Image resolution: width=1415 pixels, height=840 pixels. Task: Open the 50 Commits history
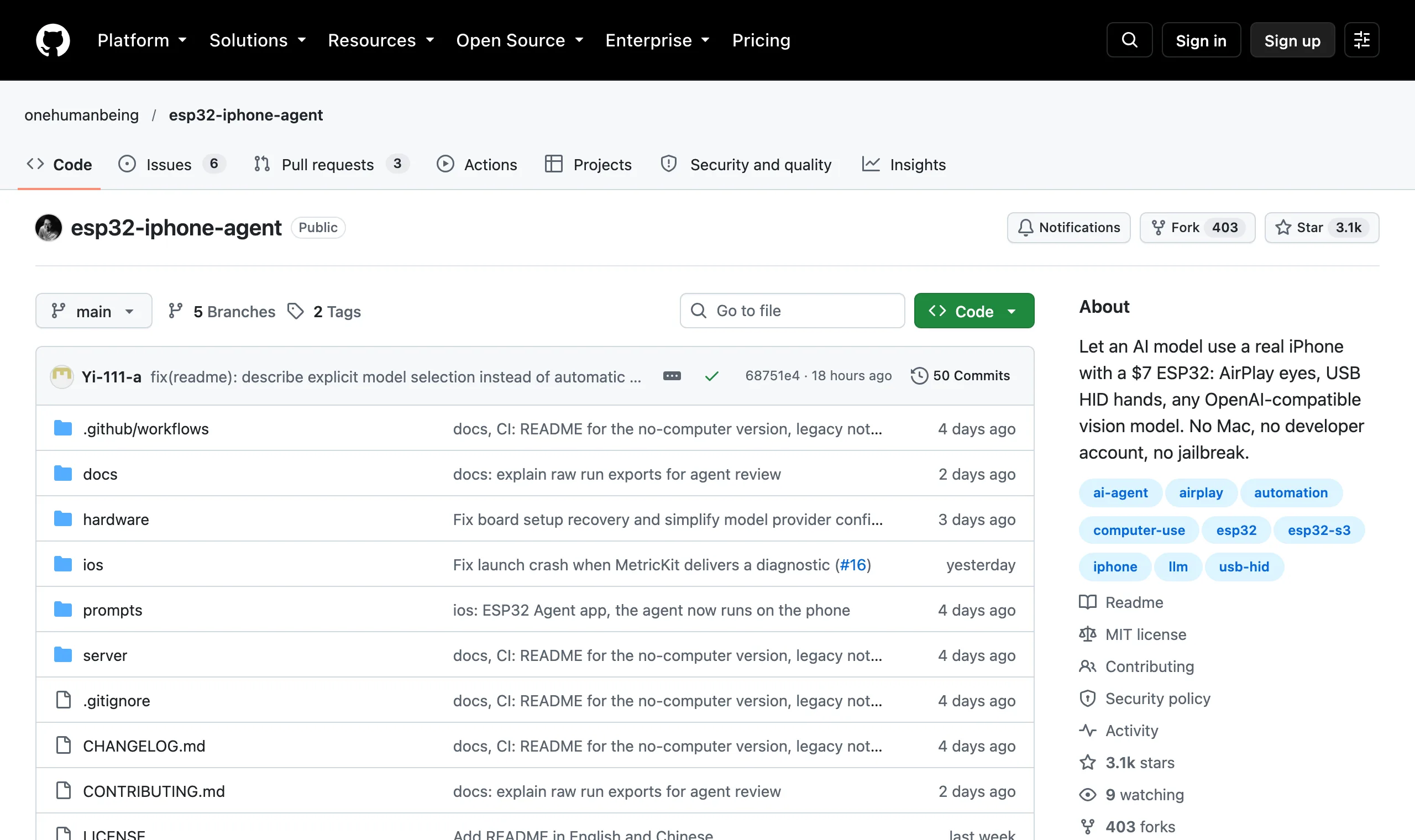[x=960, y=376]
